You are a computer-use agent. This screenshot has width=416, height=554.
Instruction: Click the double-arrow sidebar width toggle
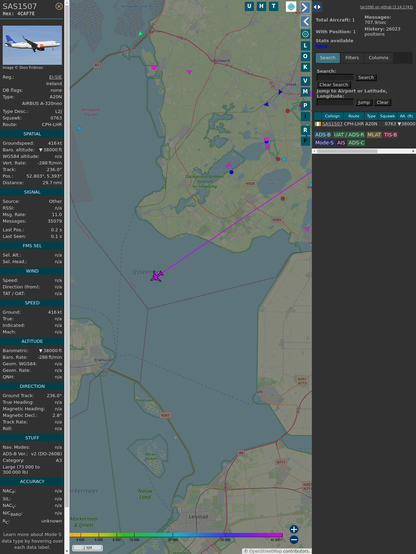pyautogui.click(x=317, y=7)
